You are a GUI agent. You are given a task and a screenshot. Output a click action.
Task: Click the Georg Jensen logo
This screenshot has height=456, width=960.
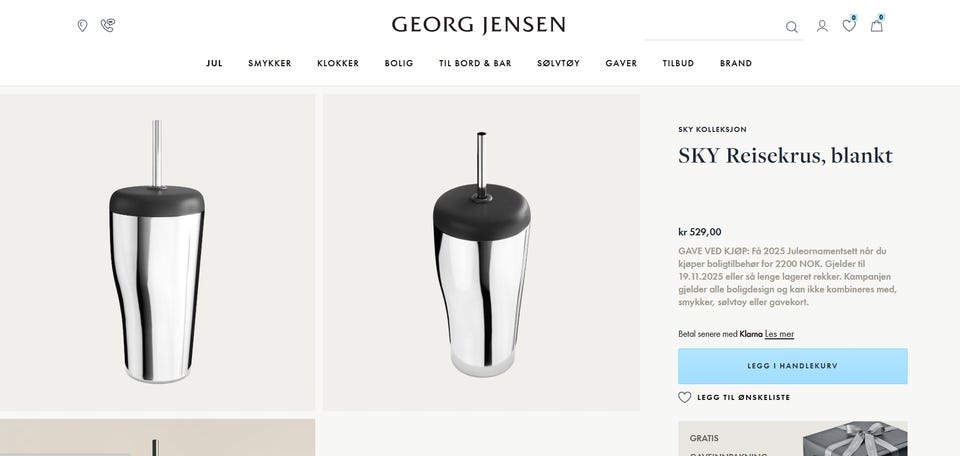(x=478, y=25)
